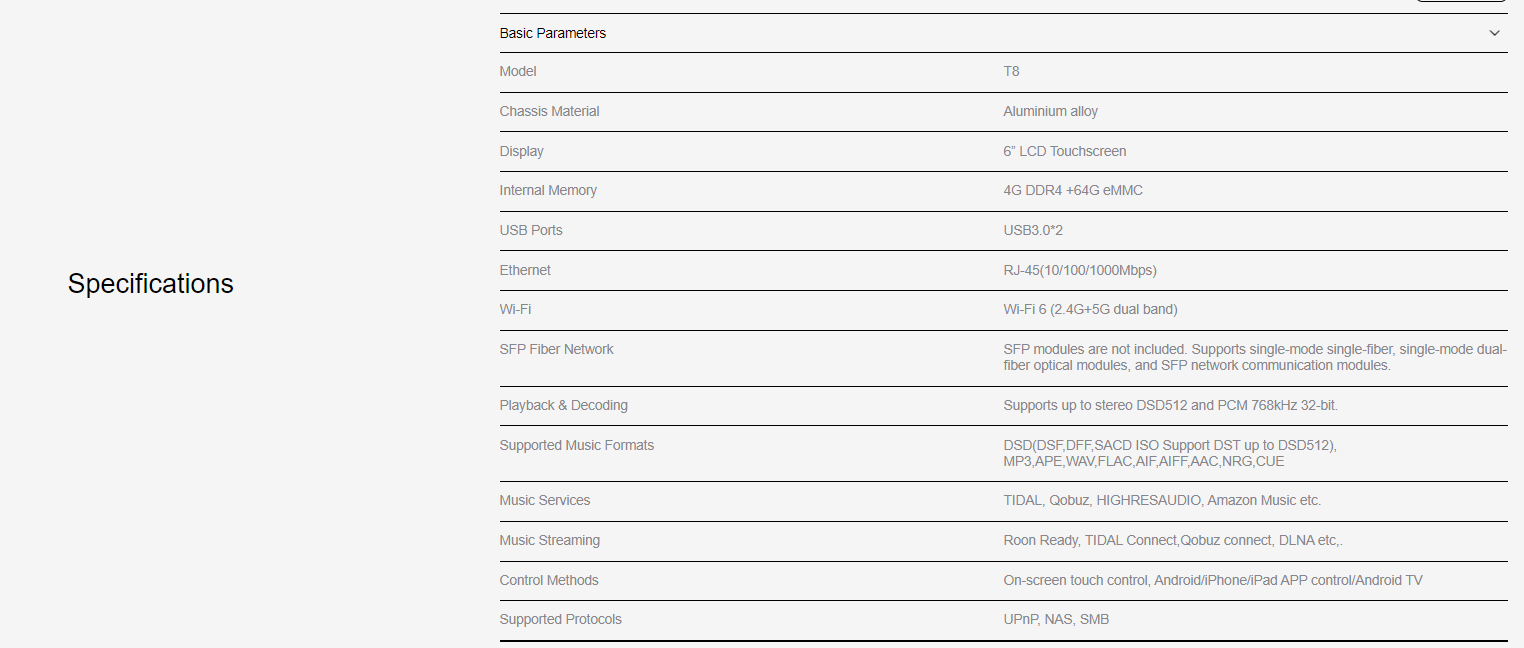Click the 6" LCD Touchscreen value
The image size is (1524, 648).
point(1064,151)
